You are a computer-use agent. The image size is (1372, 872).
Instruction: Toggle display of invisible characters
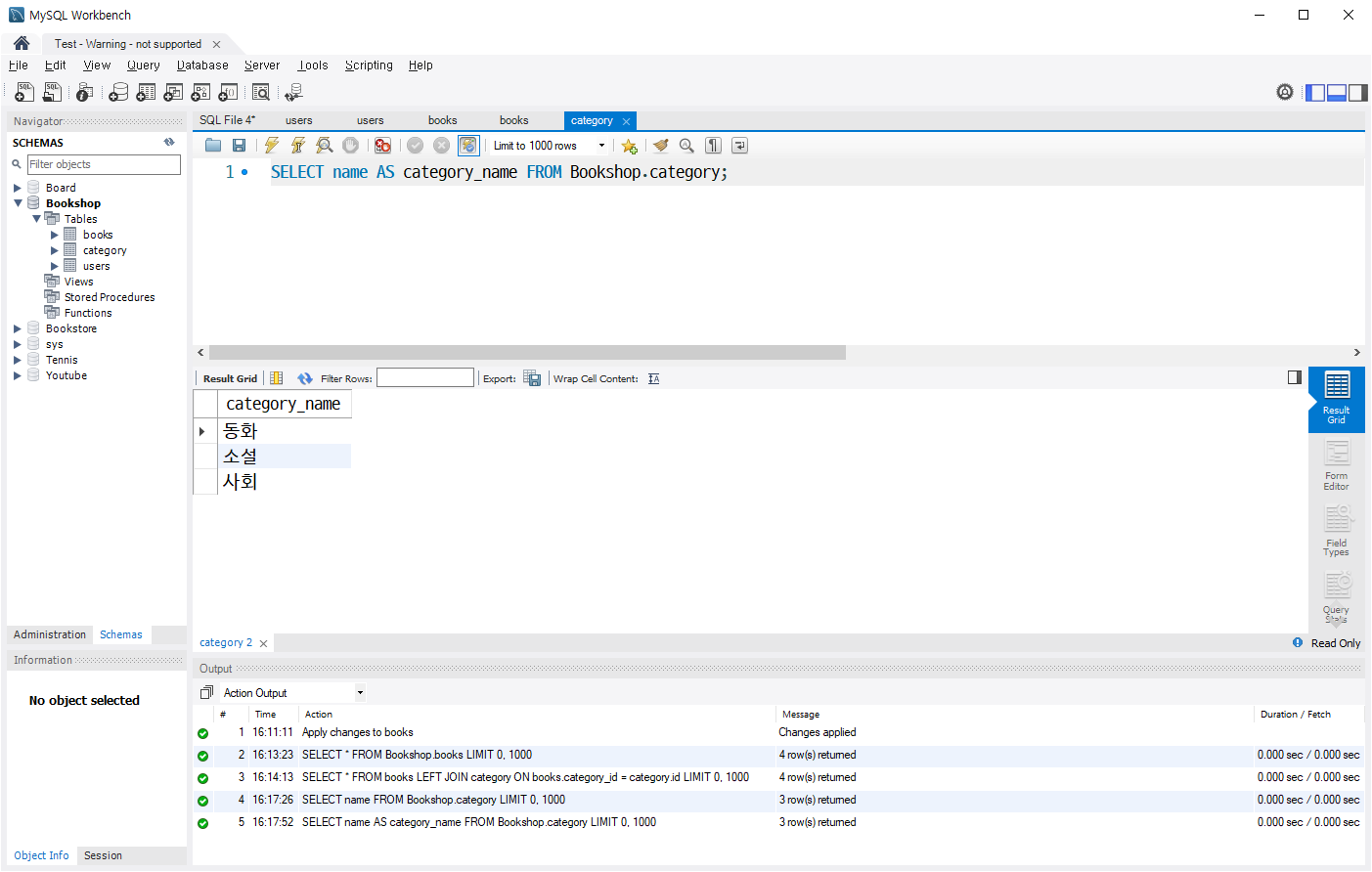click(714, 146)
